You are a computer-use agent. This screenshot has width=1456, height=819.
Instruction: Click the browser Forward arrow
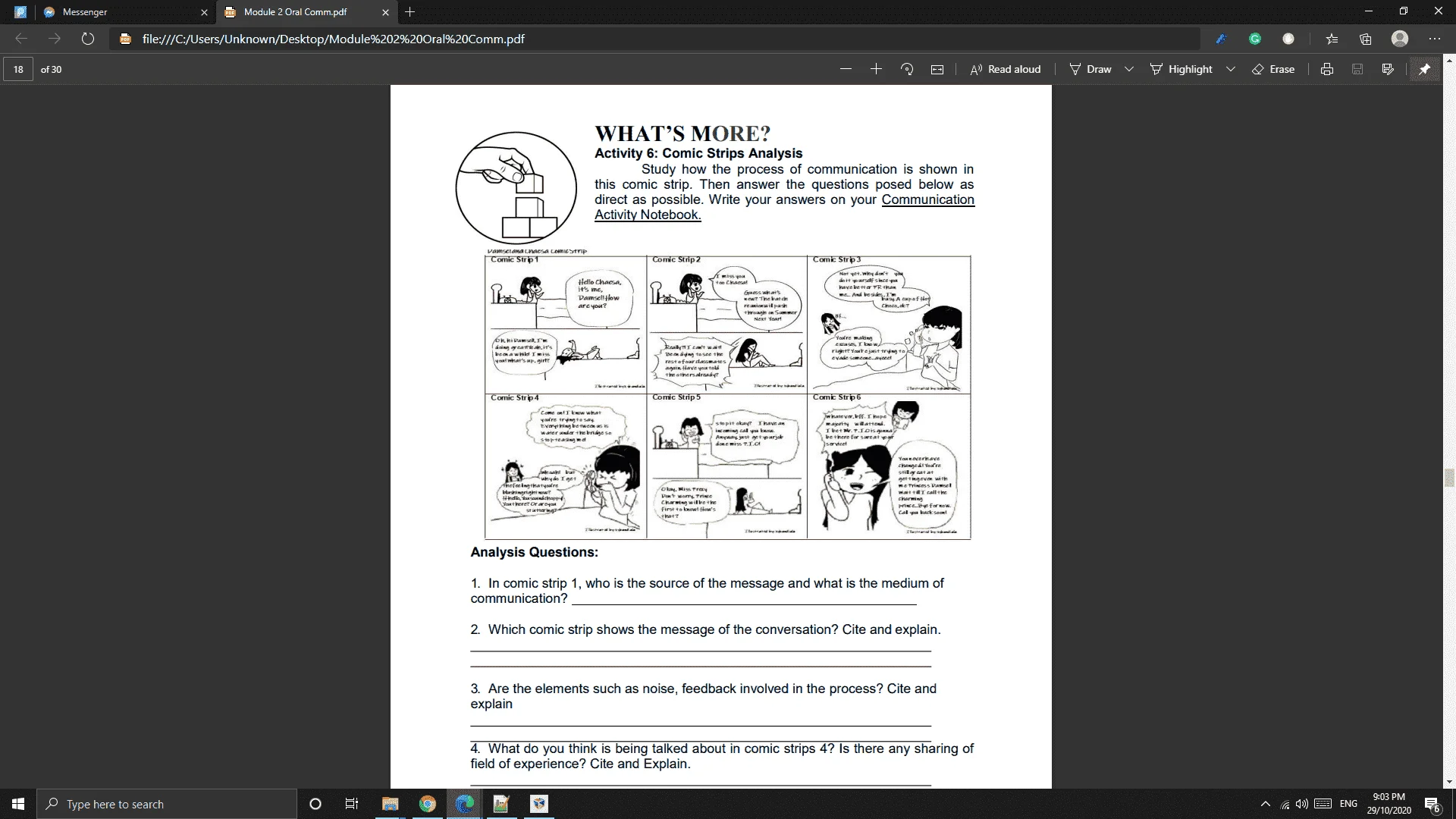coord(55,39)
